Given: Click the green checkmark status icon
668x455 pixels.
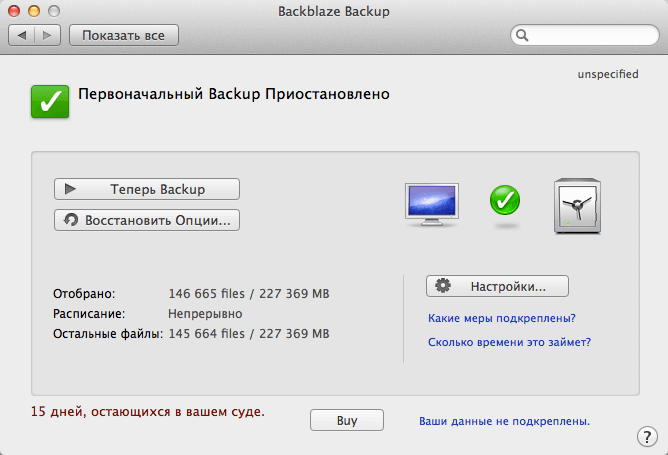Looking at the screenshot, I should [50, 101].
